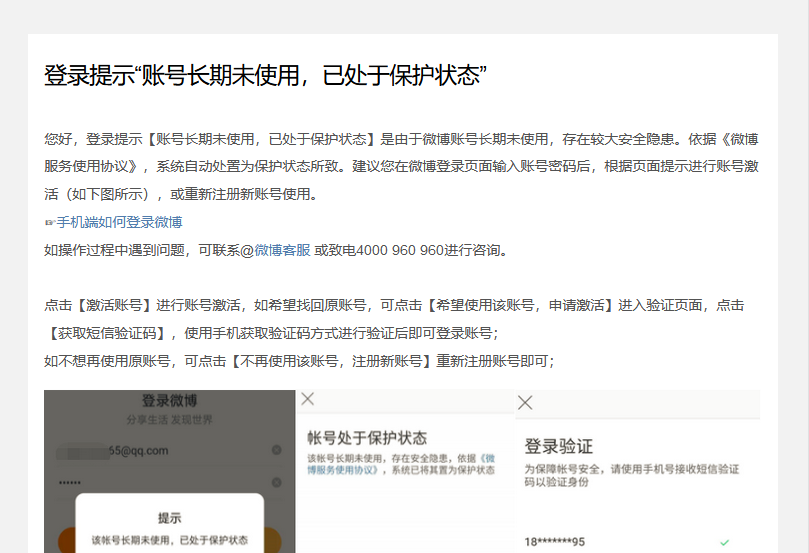Image resolution: width=809 pixels, height=553 pixels.
Task: Click the clear icon beside the qq.com email field
Action: pos(276,451)
